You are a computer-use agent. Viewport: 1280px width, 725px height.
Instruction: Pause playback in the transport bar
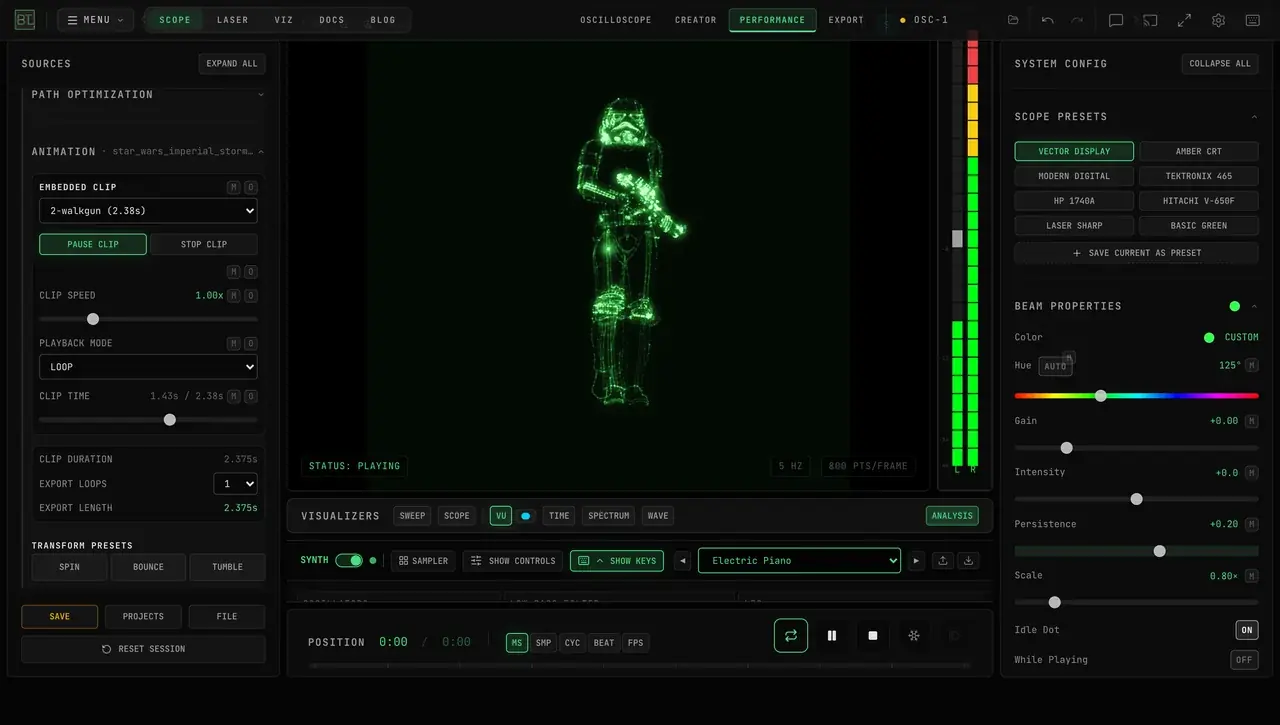(x=832, y=635)
